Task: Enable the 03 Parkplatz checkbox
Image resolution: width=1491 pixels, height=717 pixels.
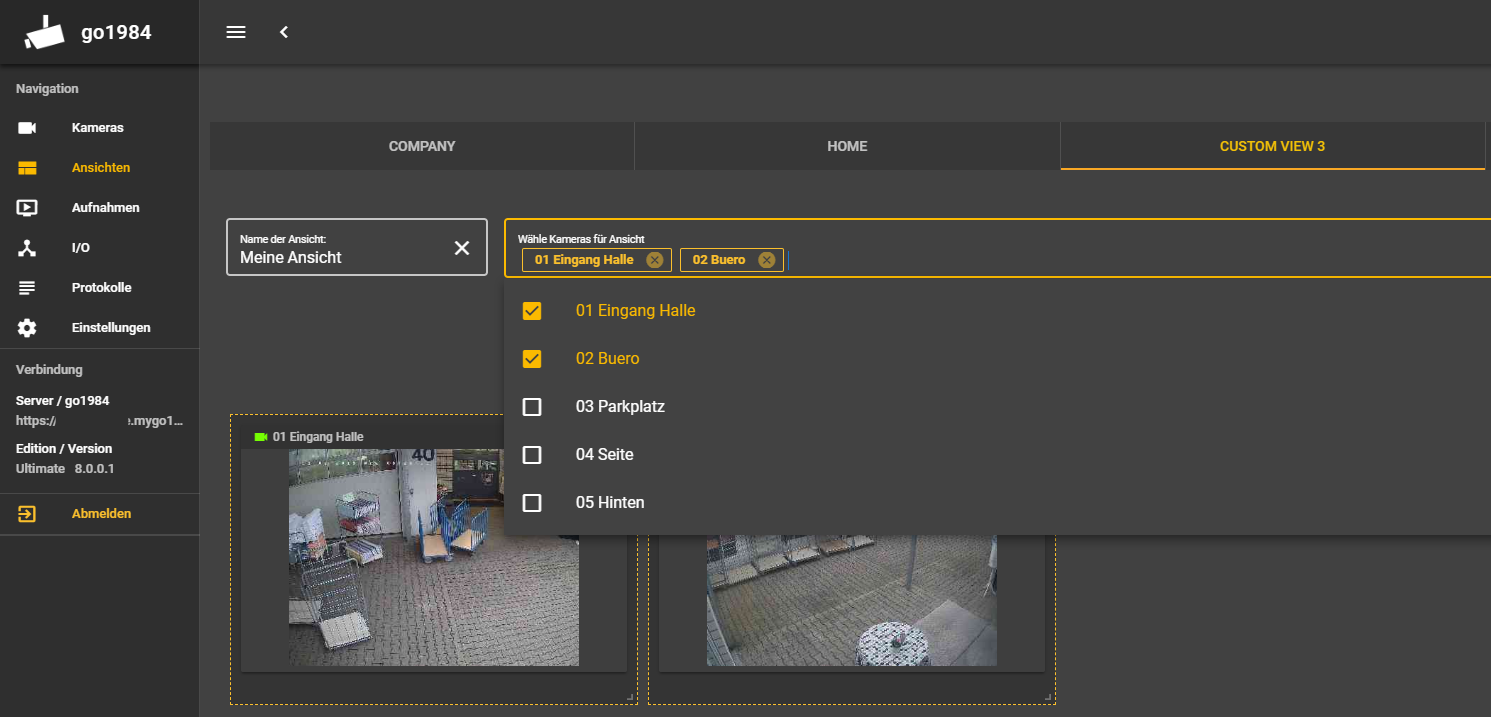Action: (x=532, y=407)
